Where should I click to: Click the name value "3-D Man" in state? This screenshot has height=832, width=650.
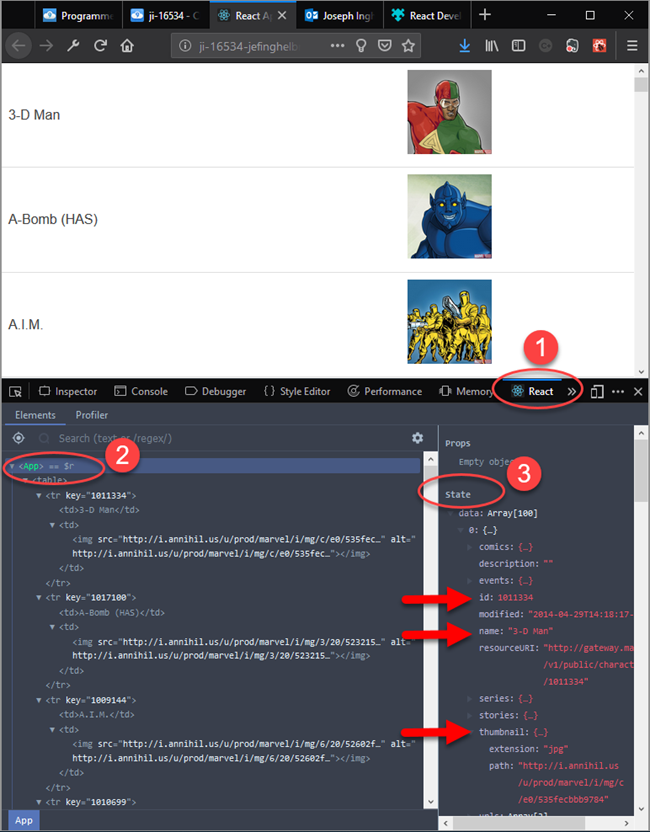(531, 631)
